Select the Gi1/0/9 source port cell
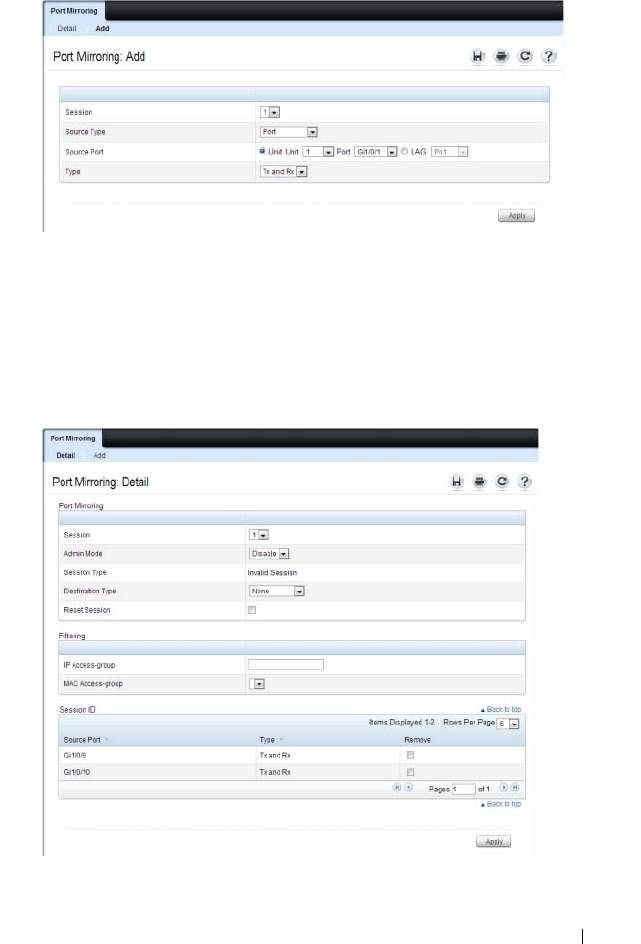Screen dimensions: 641x944 point(75,755)
